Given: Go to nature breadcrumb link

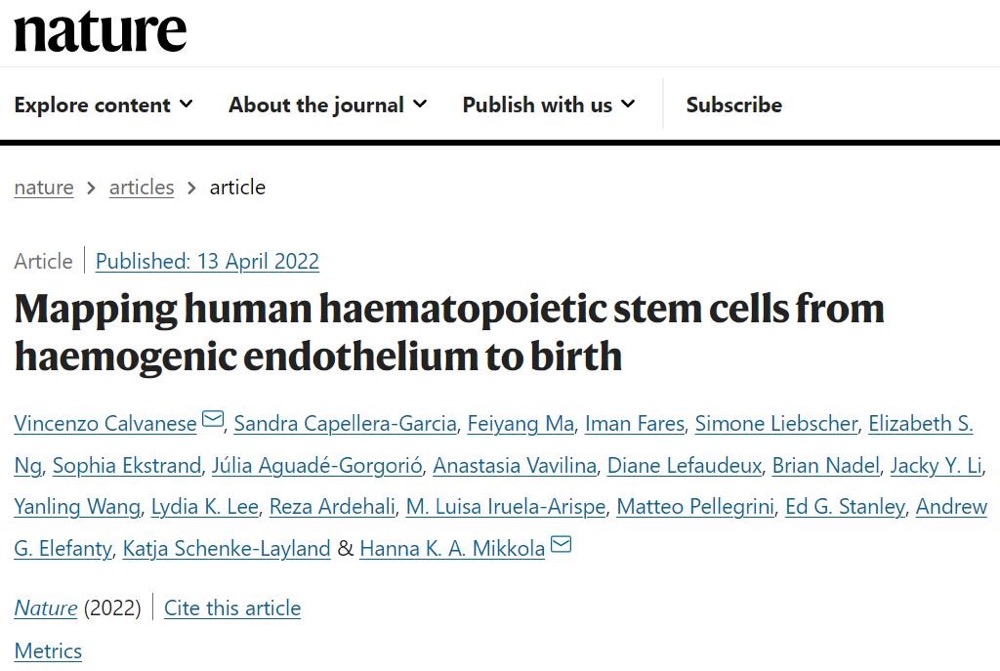Looking at the screenshot, I should [44, 187].
